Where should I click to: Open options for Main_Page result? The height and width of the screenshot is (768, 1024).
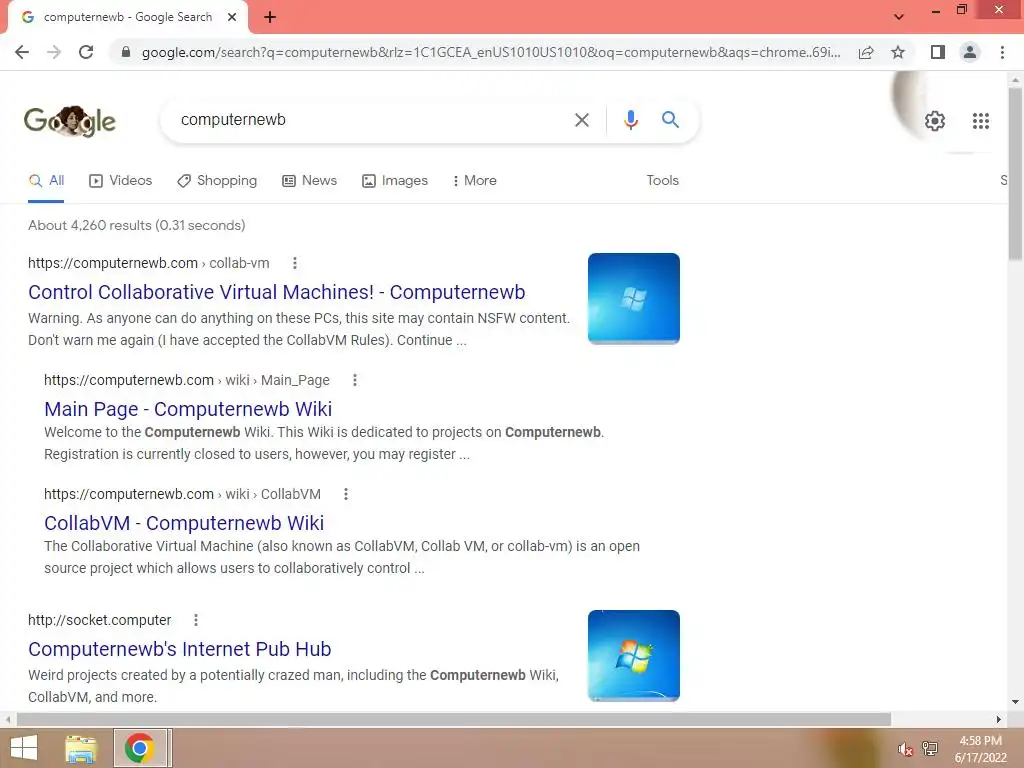pyautogui.click(x=355, y=380)
